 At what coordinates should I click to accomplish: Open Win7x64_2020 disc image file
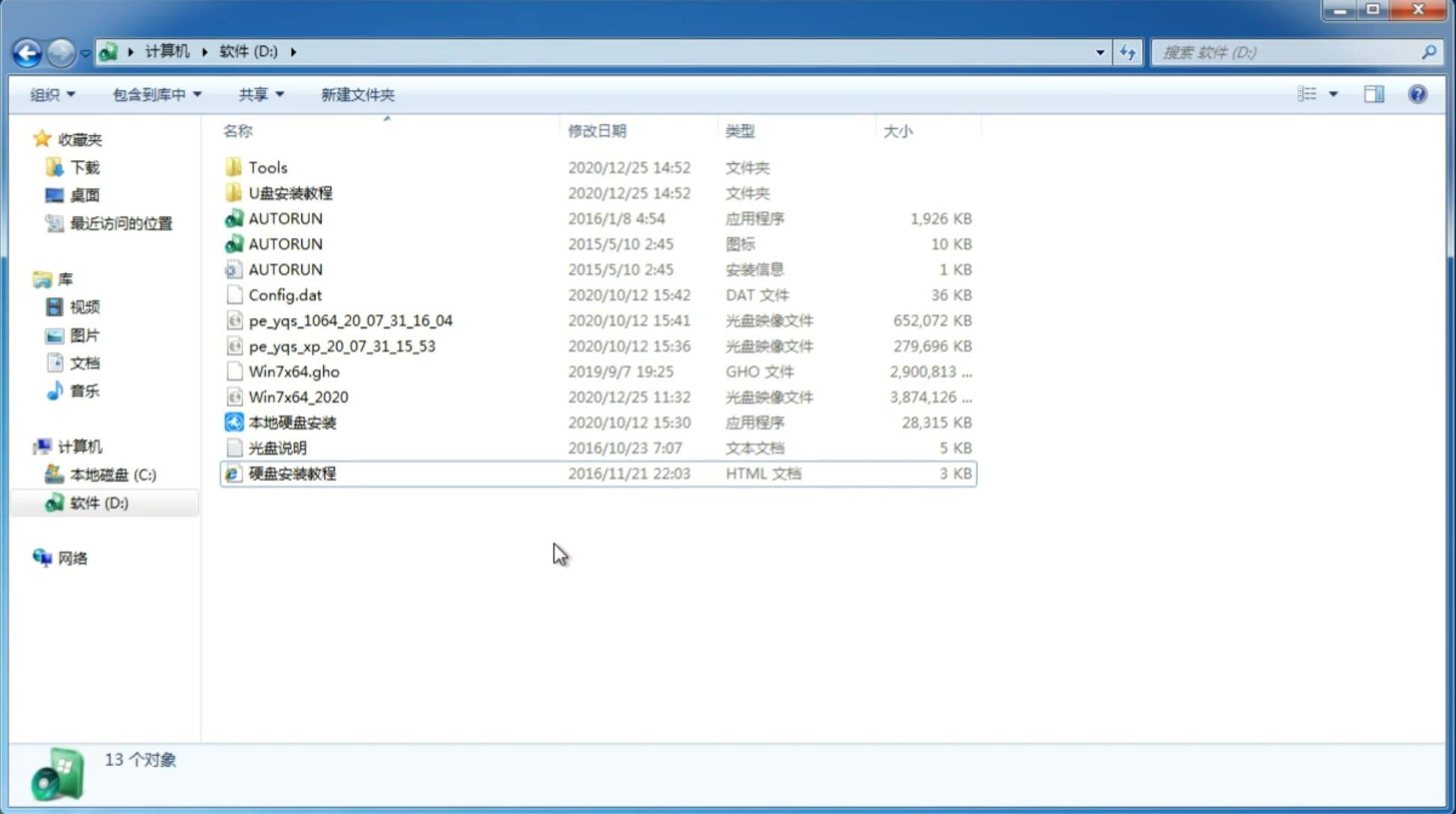coord(298,397)
